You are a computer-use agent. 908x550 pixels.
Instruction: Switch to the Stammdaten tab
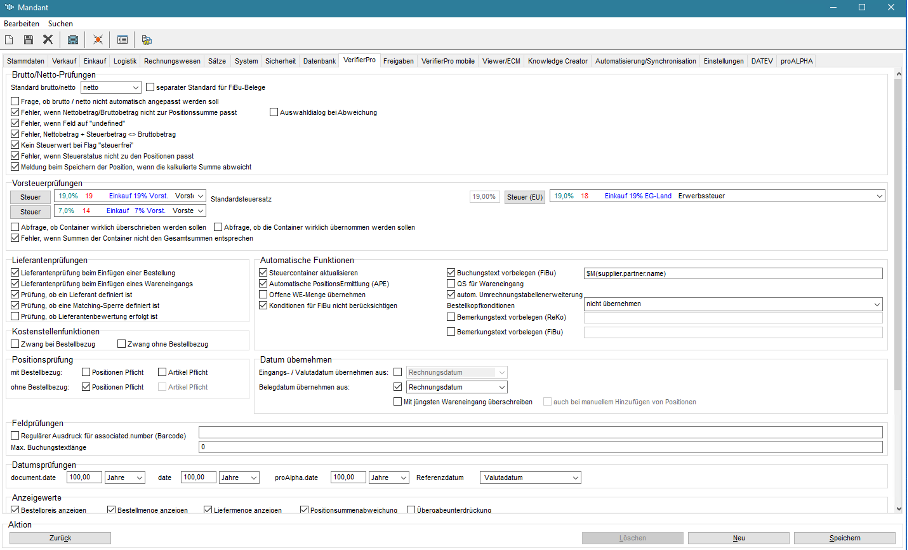click(x=26, y=61)
